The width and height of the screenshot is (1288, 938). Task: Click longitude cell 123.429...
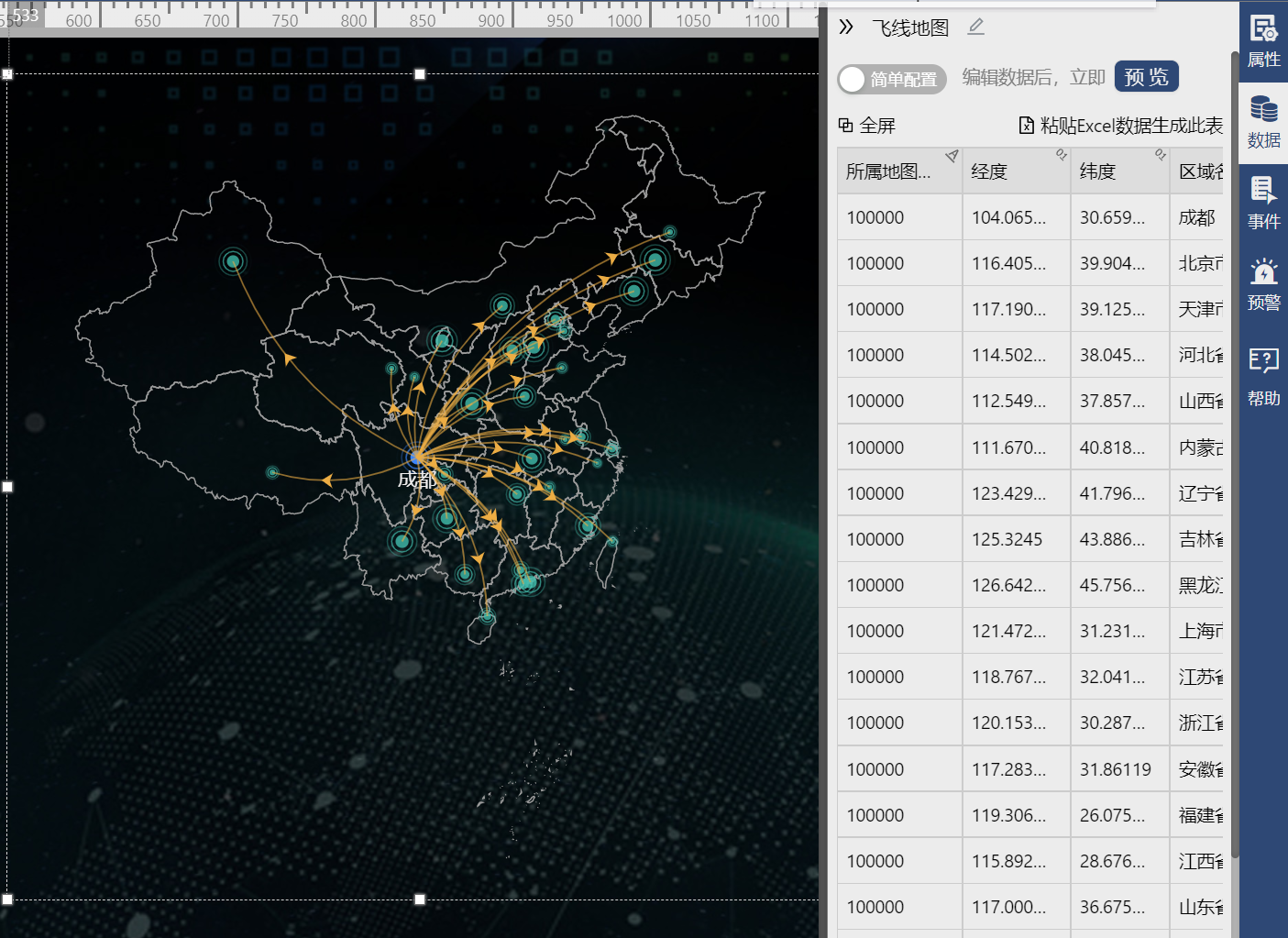[x=1016, y=493]
